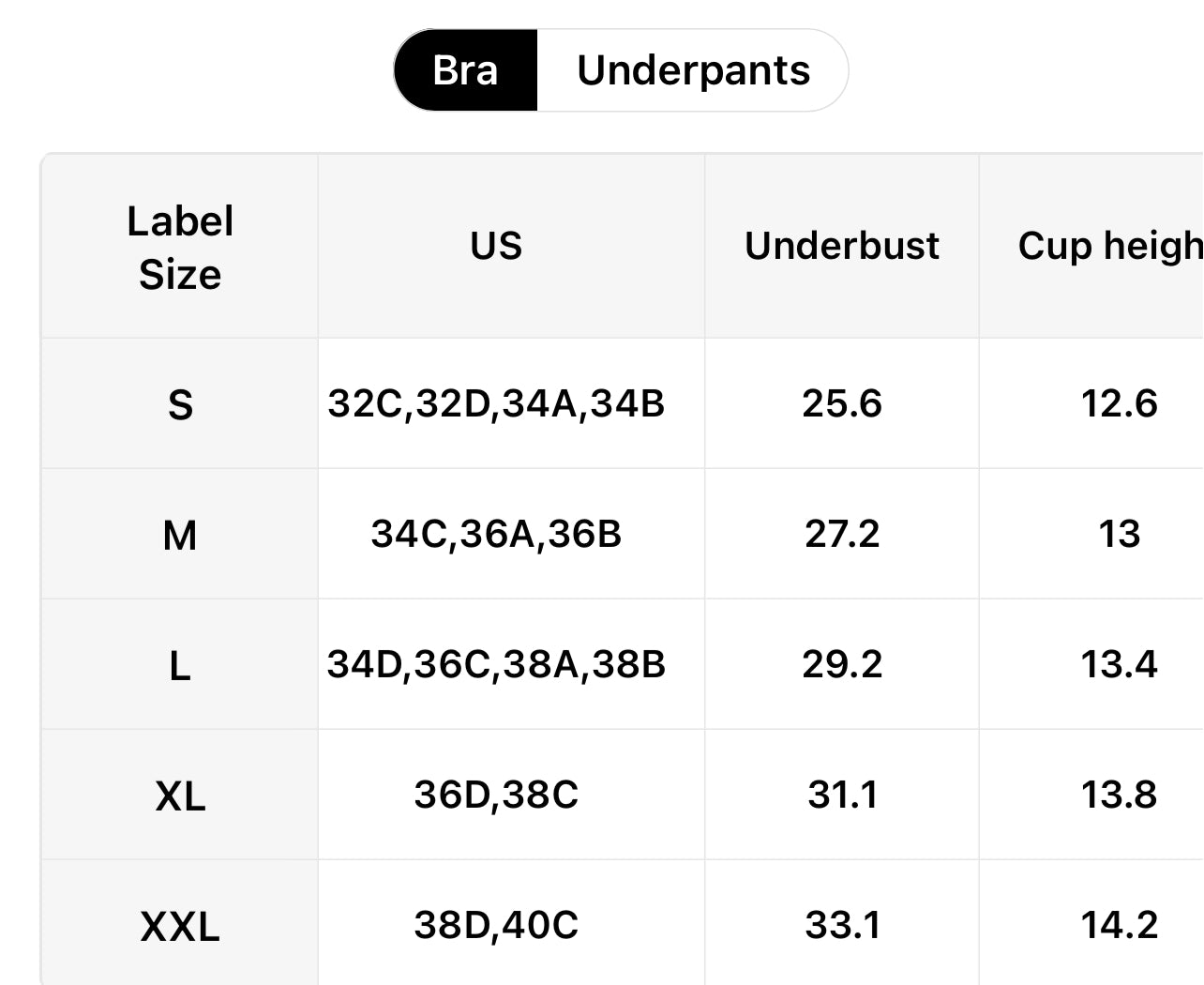Screen dimensions: 1204x985
Task: Click the 32C,32D,34A,34B US sizes cell
Action: click(x=496, y=403)
